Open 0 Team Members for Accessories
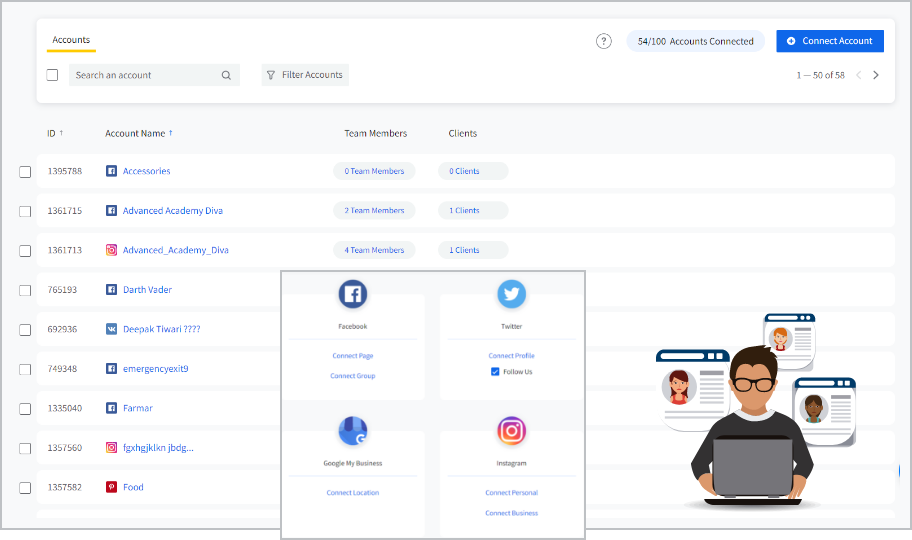This screenshot has height=540, width=912. (x=374, y=171)
